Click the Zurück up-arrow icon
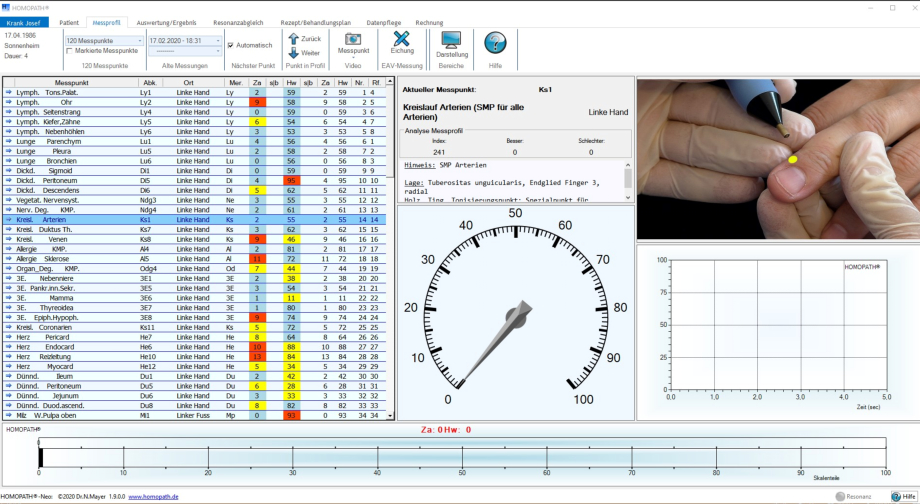 coord(293,39)
